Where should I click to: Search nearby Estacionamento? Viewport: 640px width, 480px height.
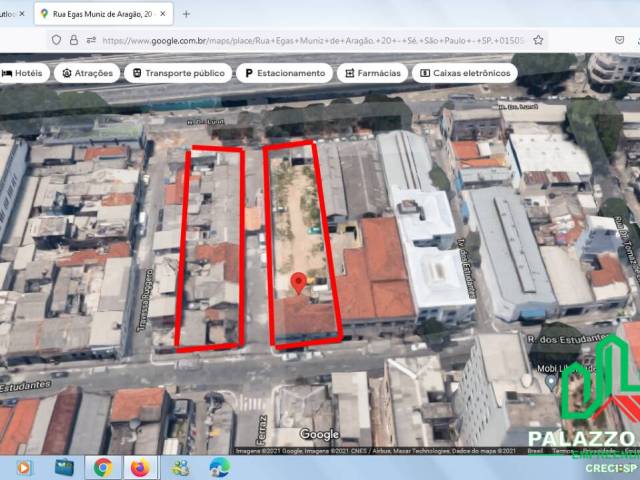tap(283, 73)
